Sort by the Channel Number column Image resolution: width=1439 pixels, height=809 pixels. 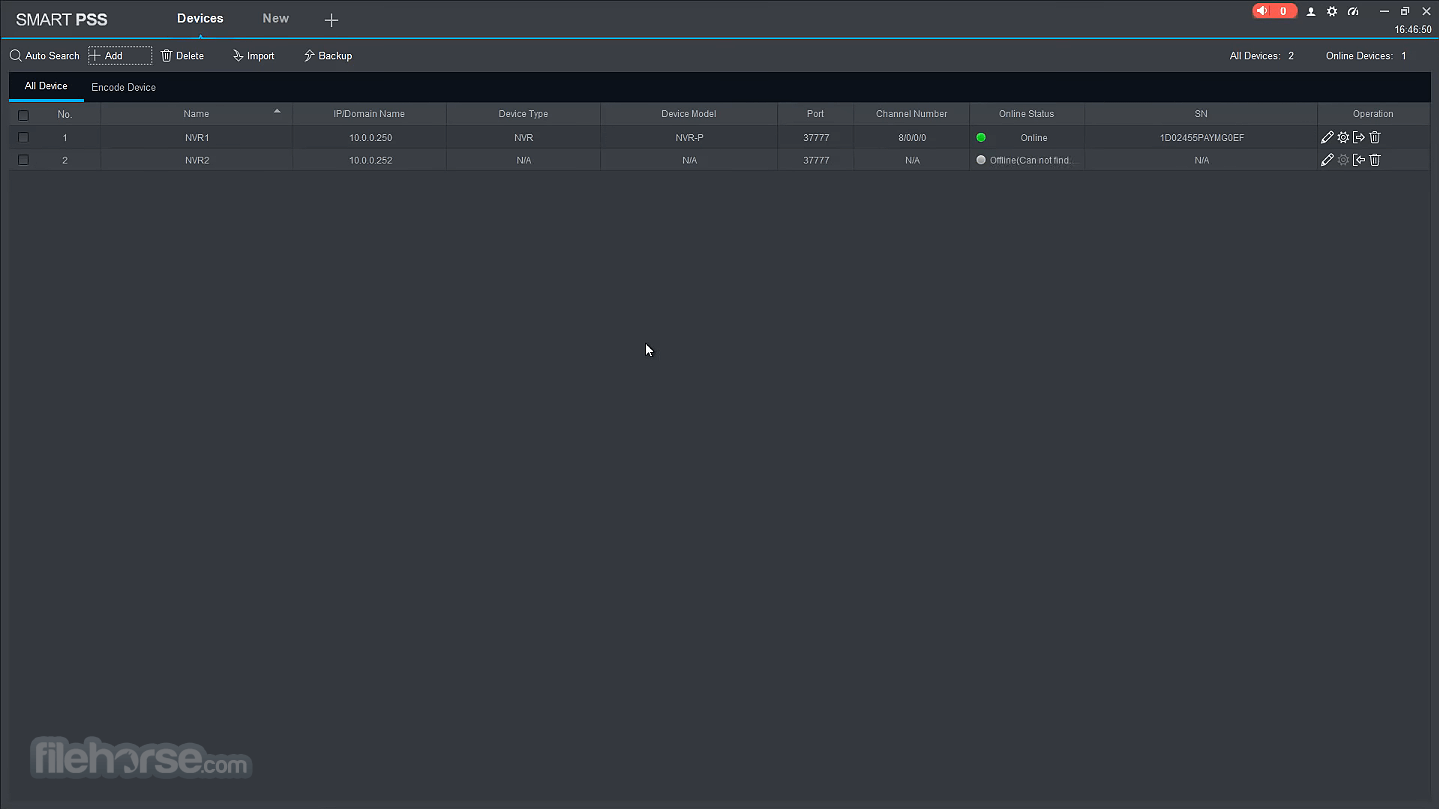tap(911, 114)
